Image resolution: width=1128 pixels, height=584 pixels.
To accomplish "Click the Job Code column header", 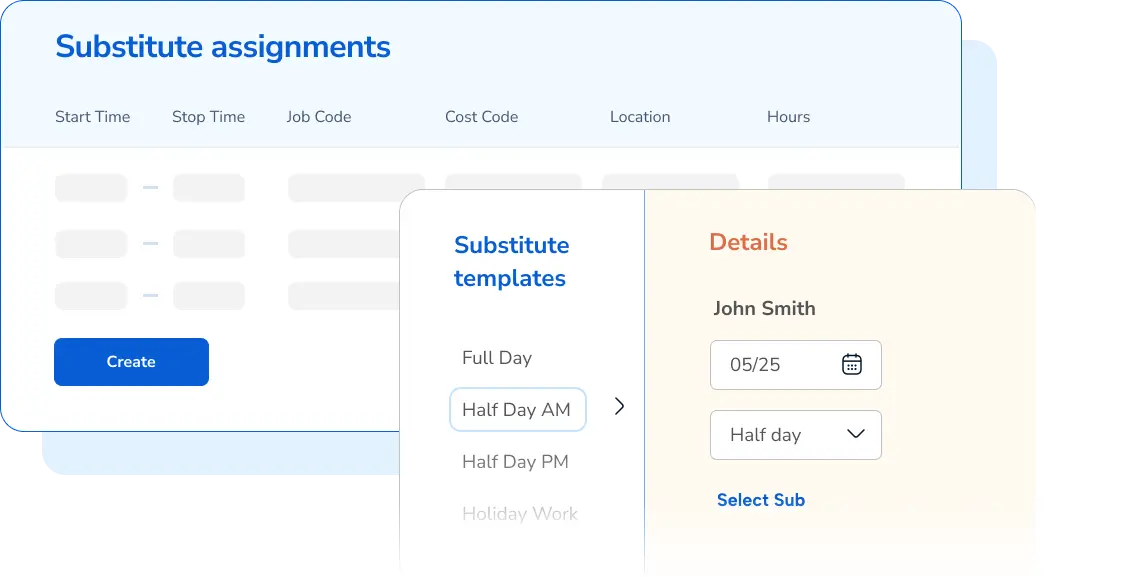I will click(x=319, y=117).
